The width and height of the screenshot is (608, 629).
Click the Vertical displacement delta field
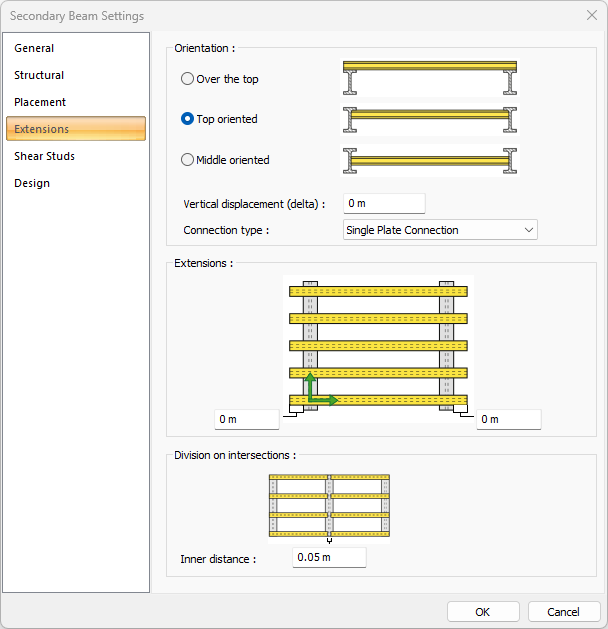384,204
